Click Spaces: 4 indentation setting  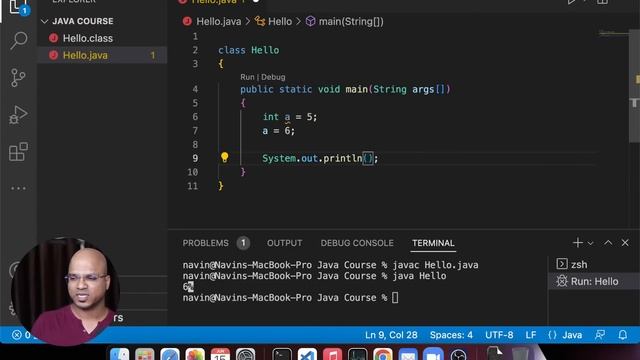pos(451,335)
